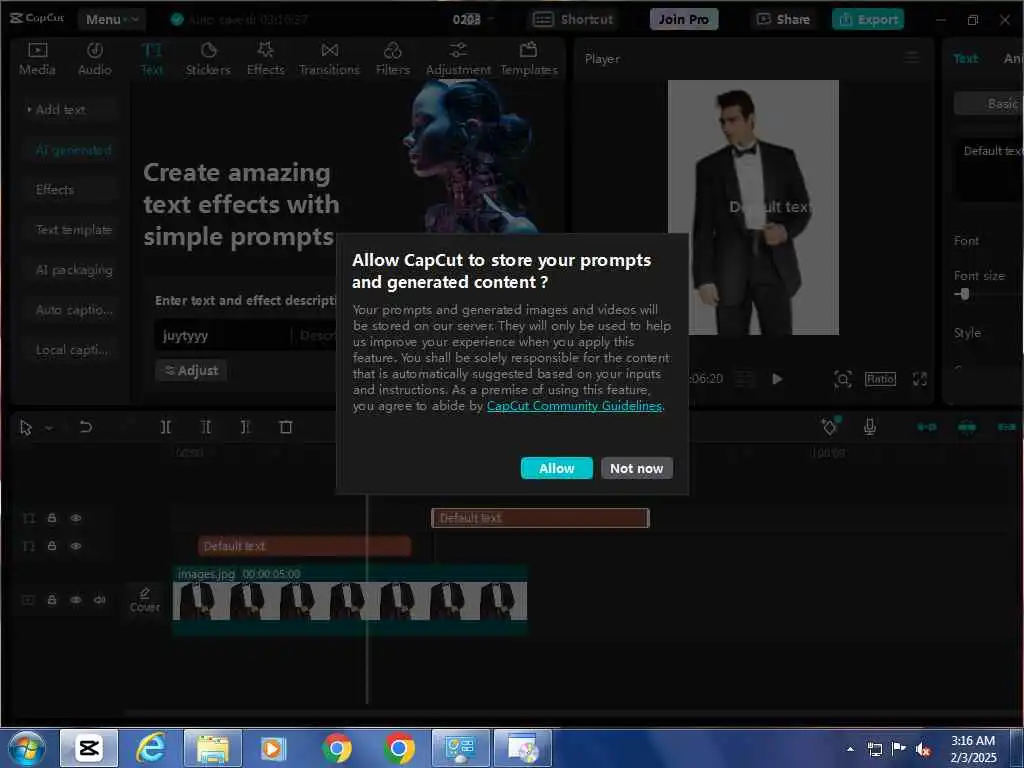Open the Filters panel
The height and width of the screenshot is (768, 1024).
392,59
